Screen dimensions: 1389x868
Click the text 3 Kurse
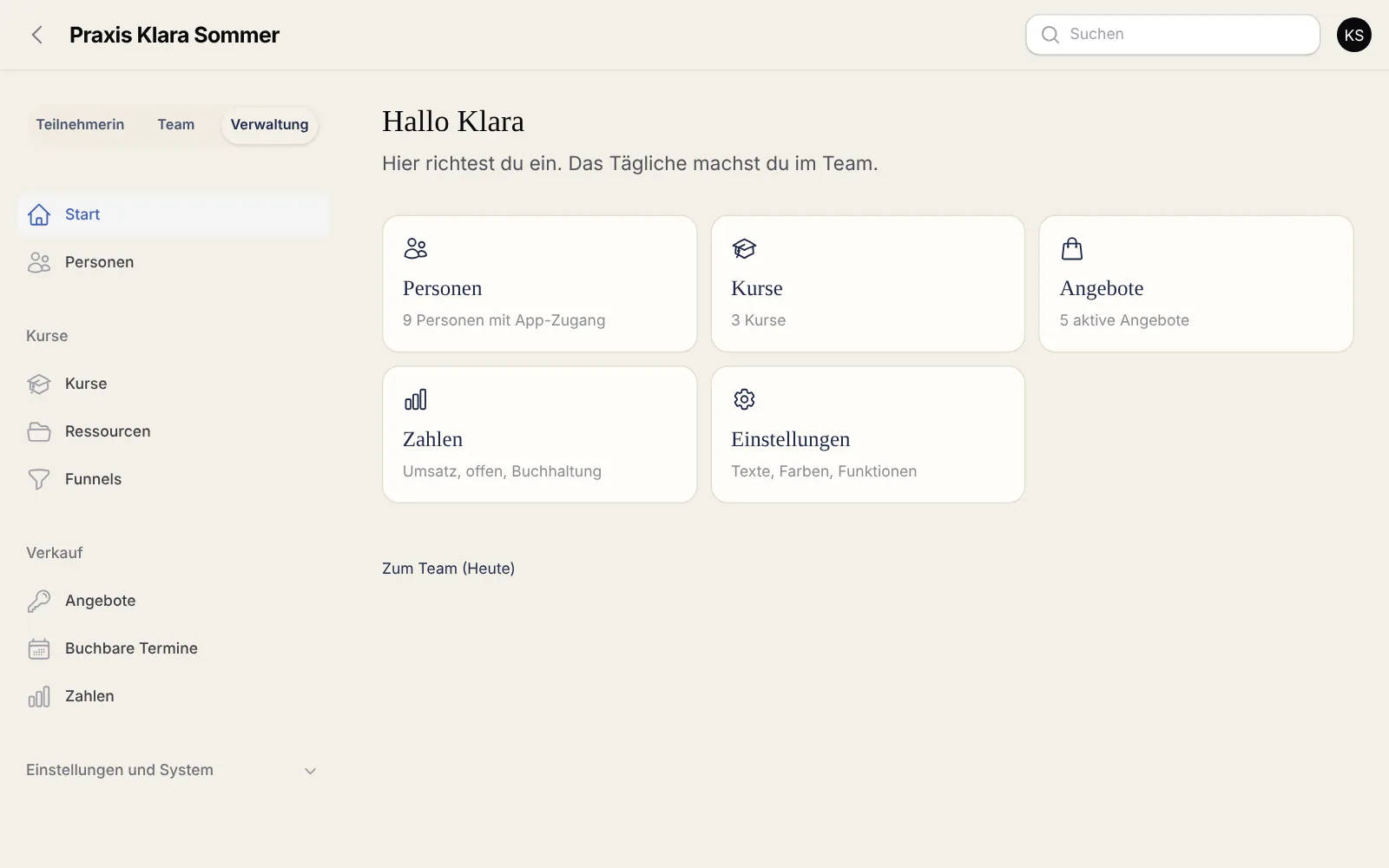coord(758,320)
